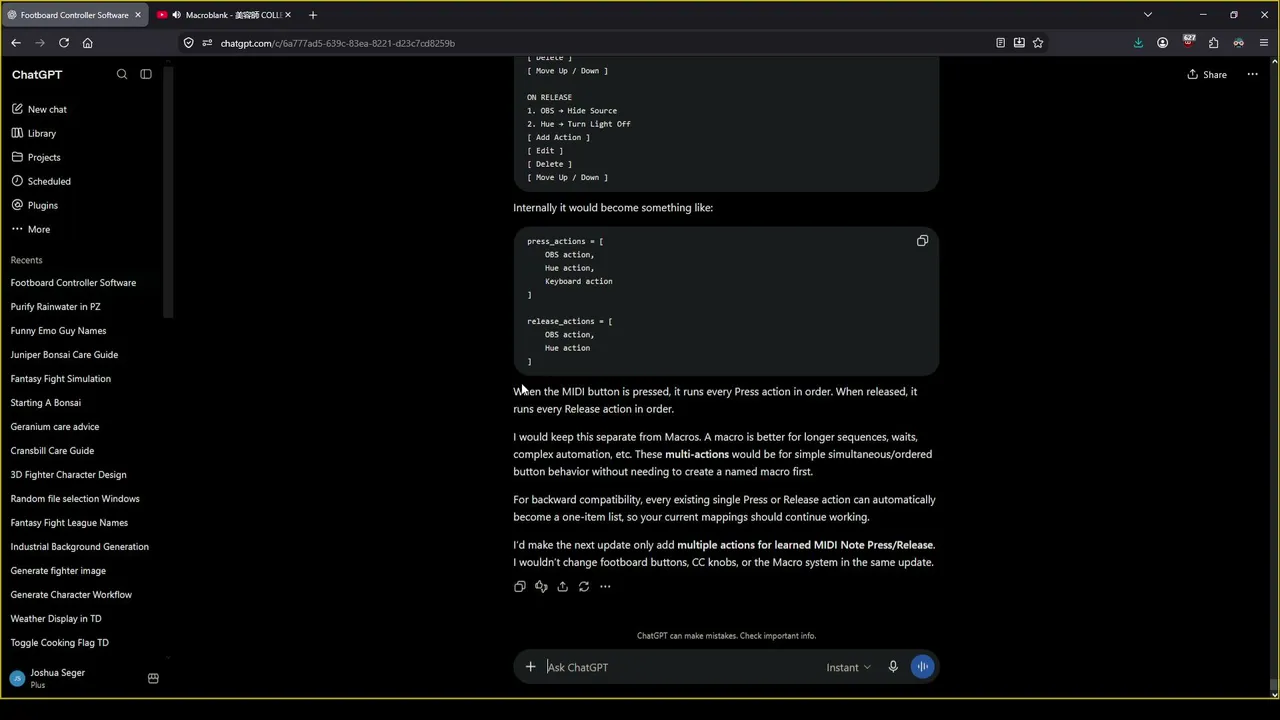The width and height of the screenshot is (1280, 720).
Task: Open extensions puzzle icon
Action: (x=1213, y=43)
